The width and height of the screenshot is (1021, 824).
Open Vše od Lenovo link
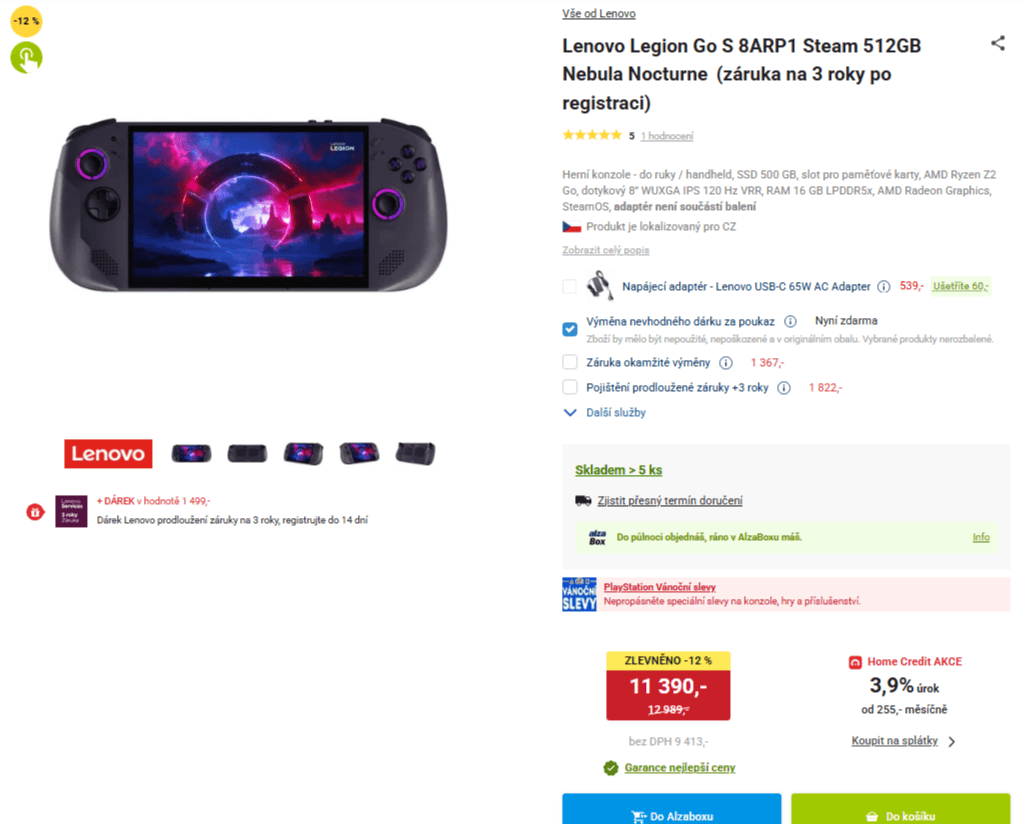coord(599,14)
